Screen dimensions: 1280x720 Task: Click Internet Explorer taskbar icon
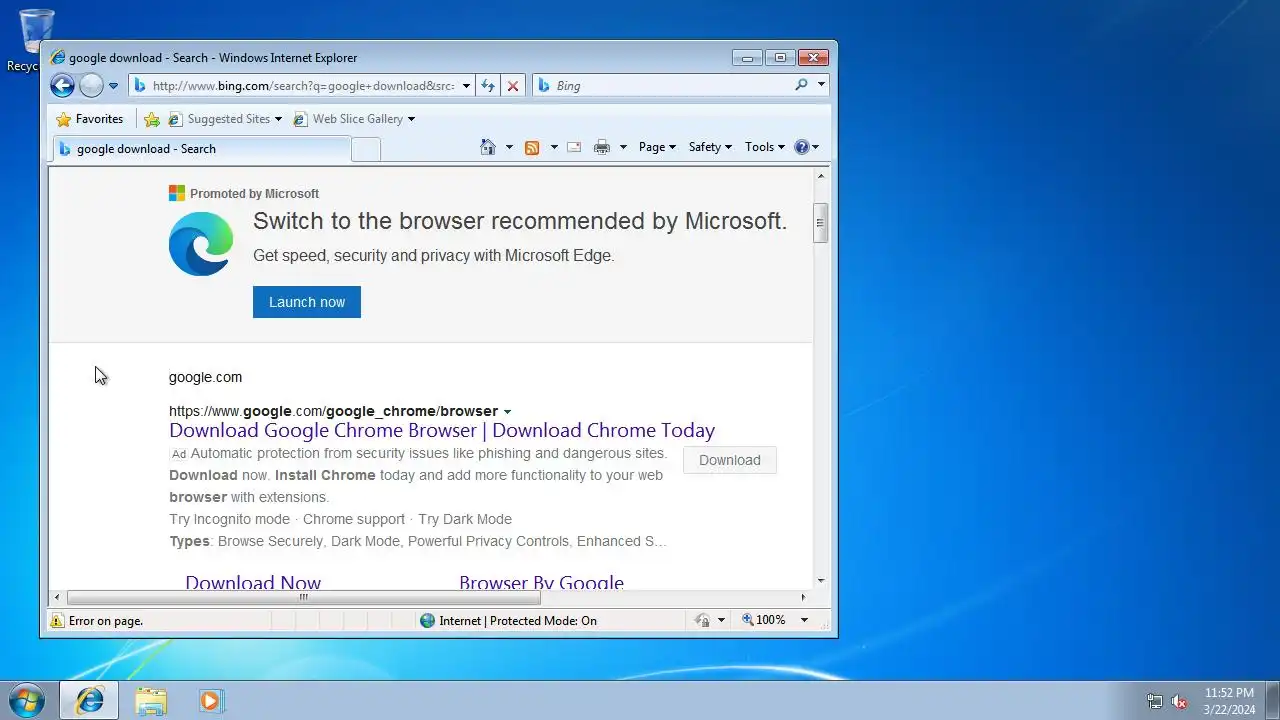(x=89, y=701)
